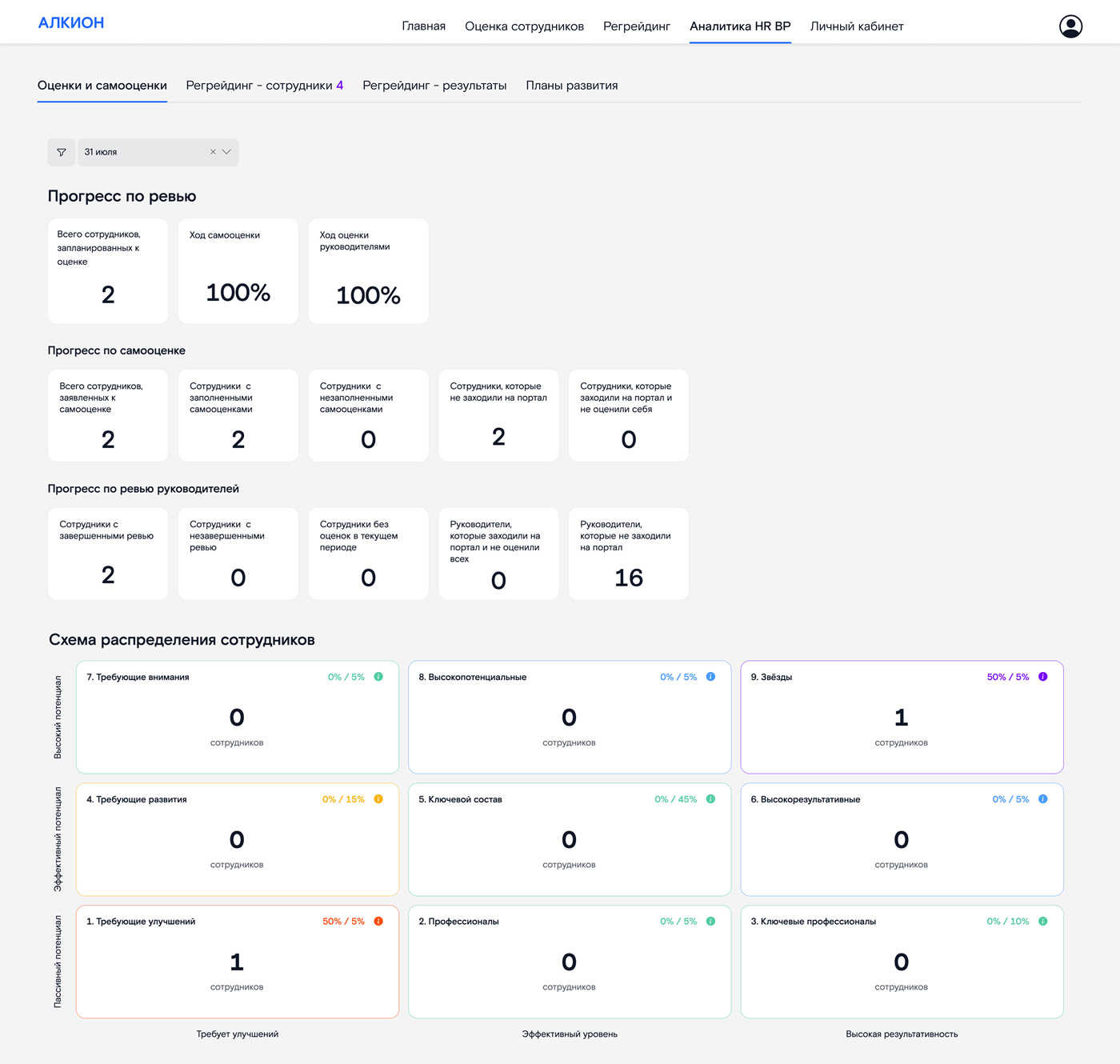Expand the 31 июля date dropdown arrow
1120x1064 pixels.
tap(227, 152)
